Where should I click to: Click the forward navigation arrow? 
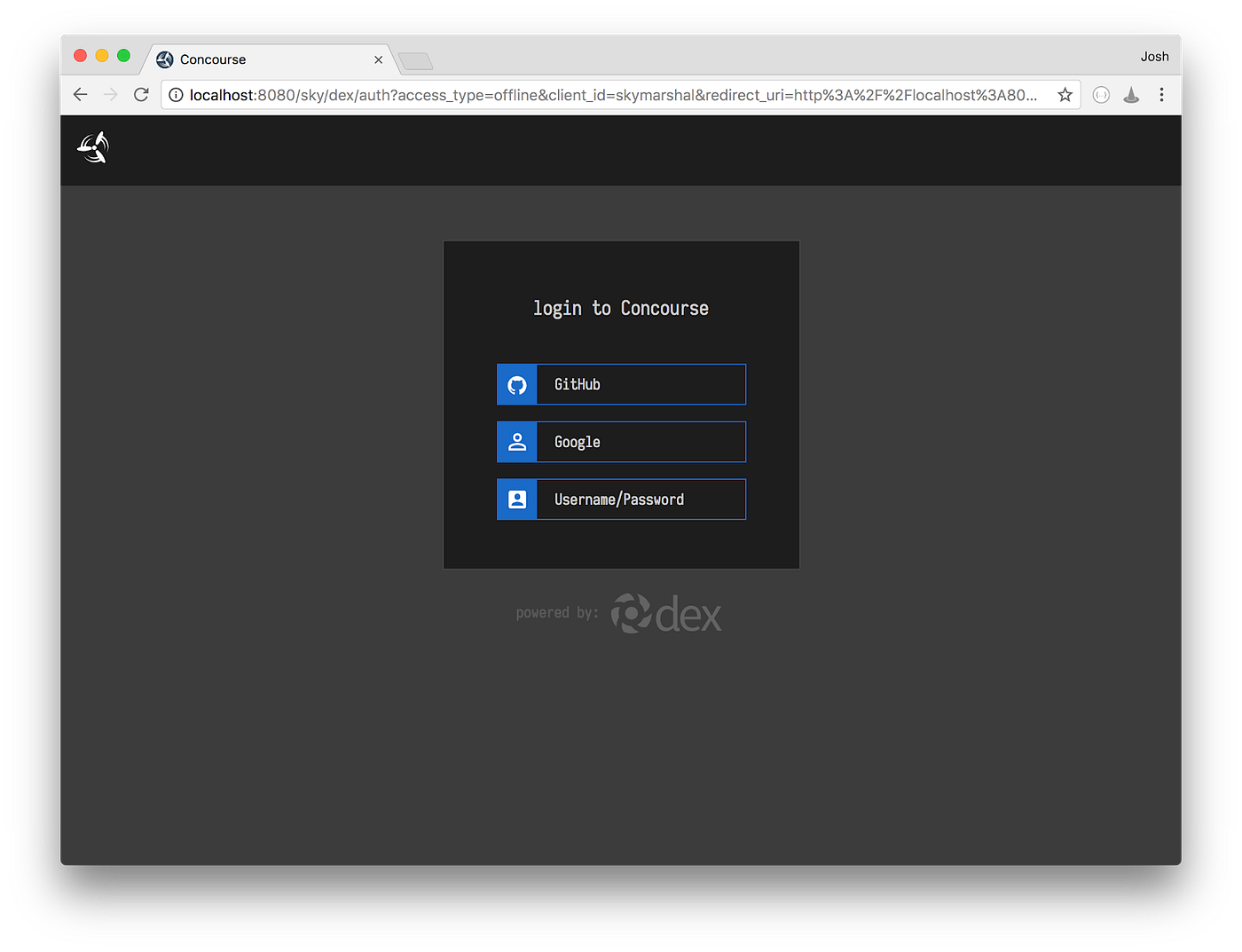click(x=111, y=95)
